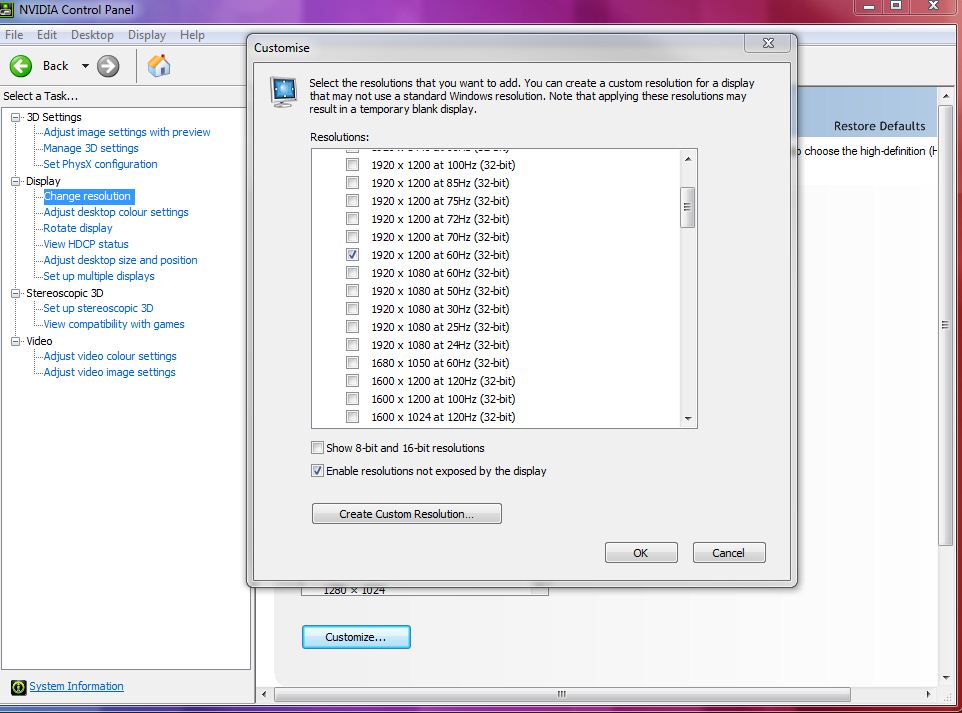Open the Desktop menu
This screenshot has height=713, width=962.
[x=92, y=35]
